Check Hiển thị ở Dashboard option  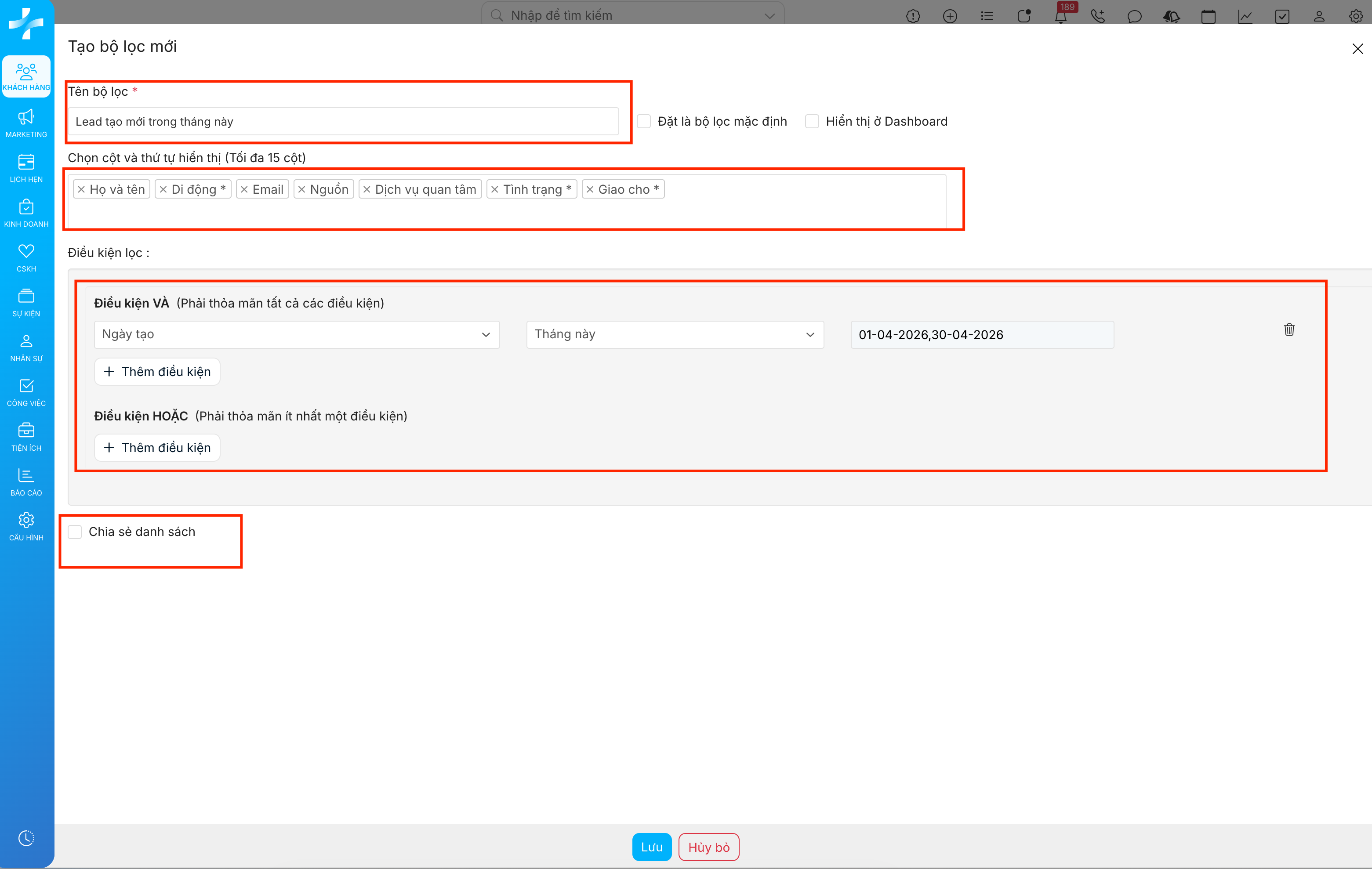[x=812, y=121]
